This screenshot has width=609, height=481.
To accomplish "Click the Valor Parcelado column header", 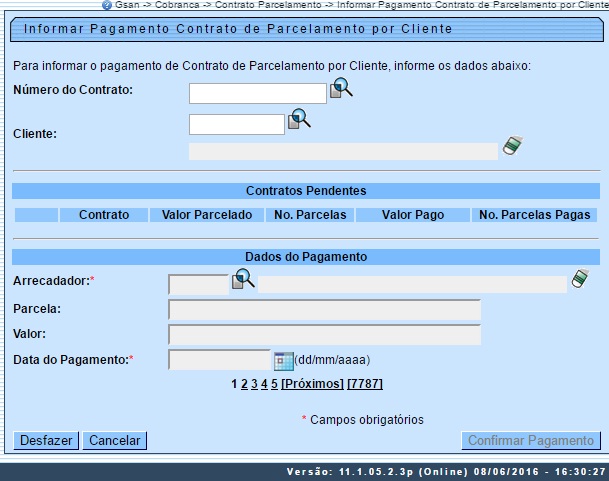I will click(x=207, y=215).
